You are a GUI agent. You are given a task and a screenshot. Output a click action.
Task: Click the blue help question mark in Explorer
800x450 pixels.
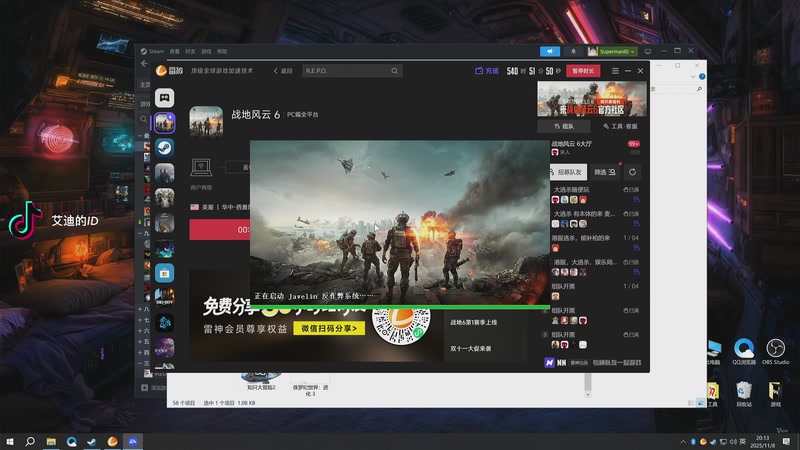pyautogui.click(x=702, y=77)
